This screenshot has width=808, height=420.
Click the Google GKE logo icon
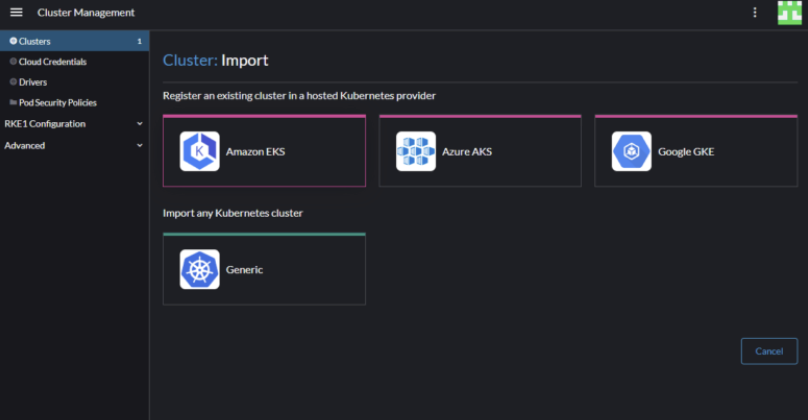pos(631,152)
